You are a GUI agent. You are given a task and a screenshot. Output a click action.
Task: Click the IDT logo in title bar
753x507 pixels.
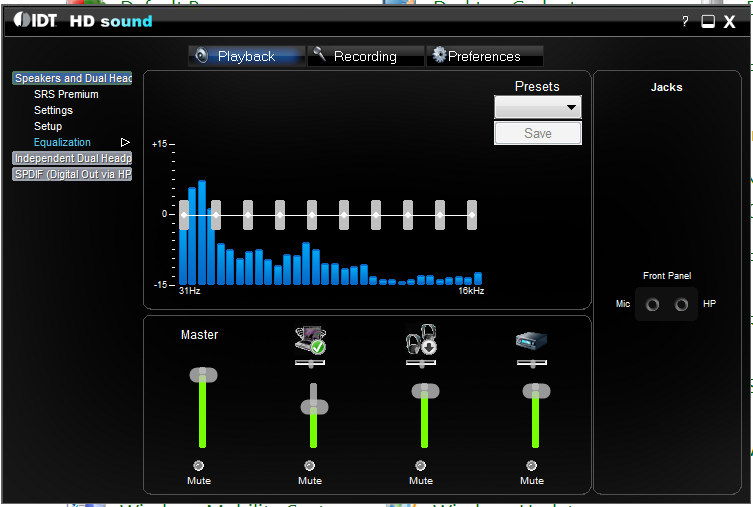[35, 20]
